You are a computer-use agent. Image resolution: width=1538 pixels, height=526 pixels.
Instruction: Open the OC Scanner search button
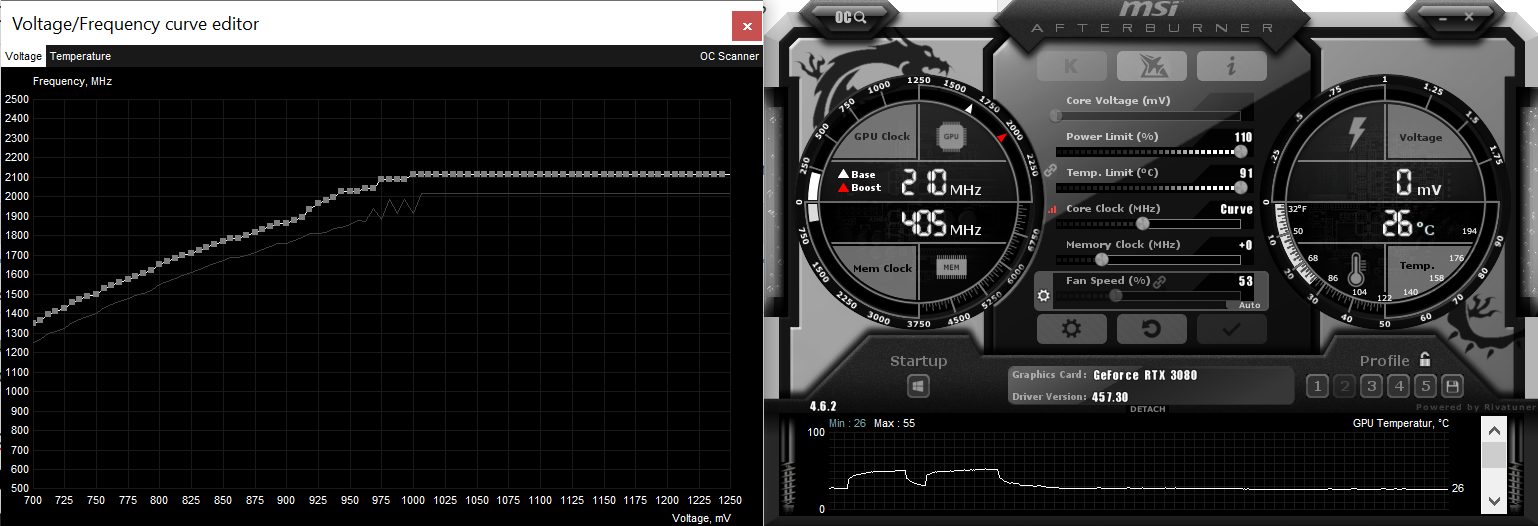851,16
